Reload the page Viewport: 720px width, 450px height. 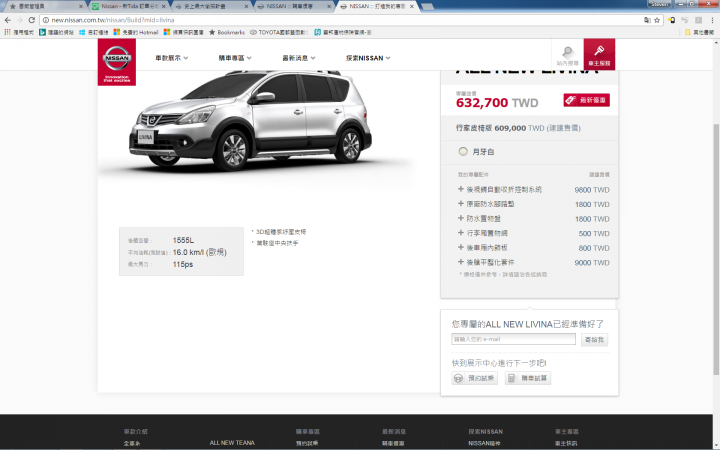(x=32, y=20)
